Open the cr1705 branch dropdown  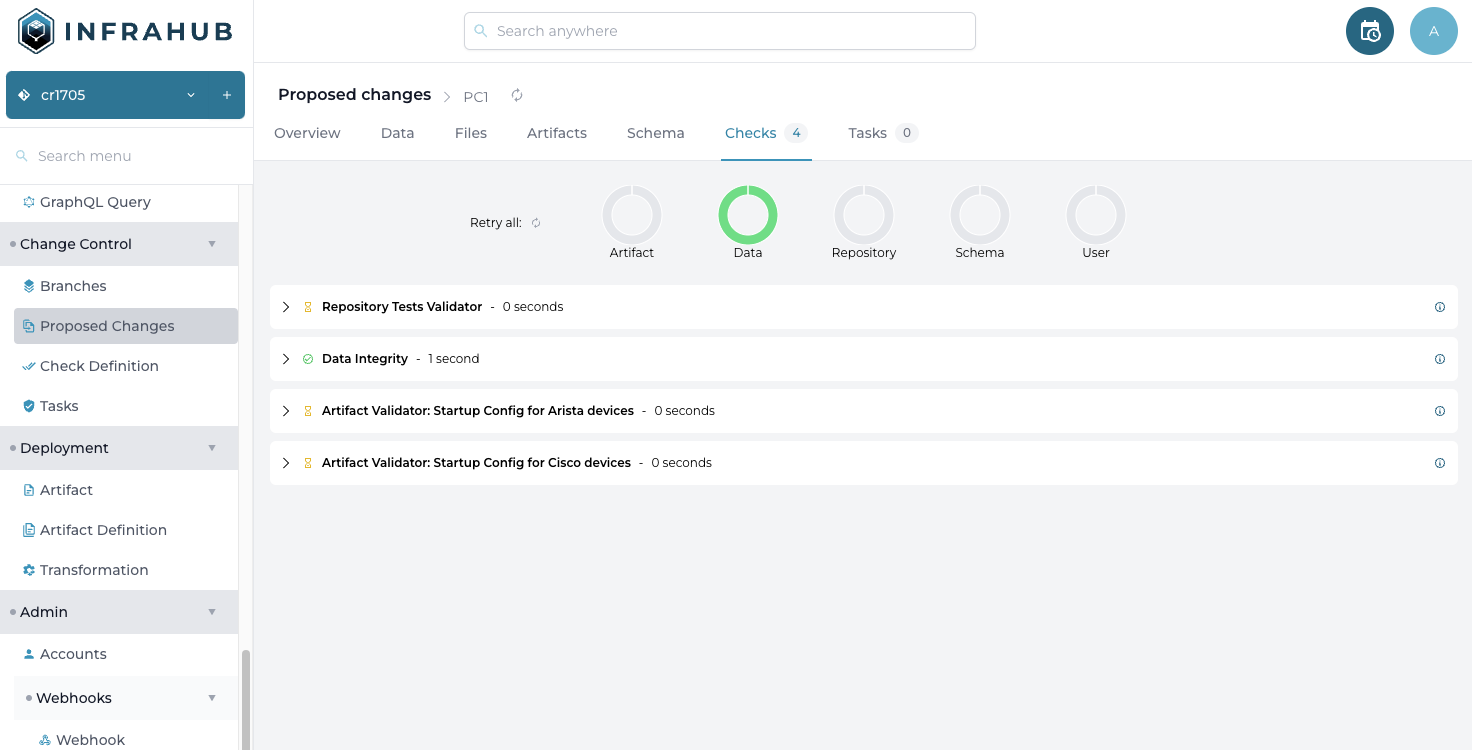[191, 95]
